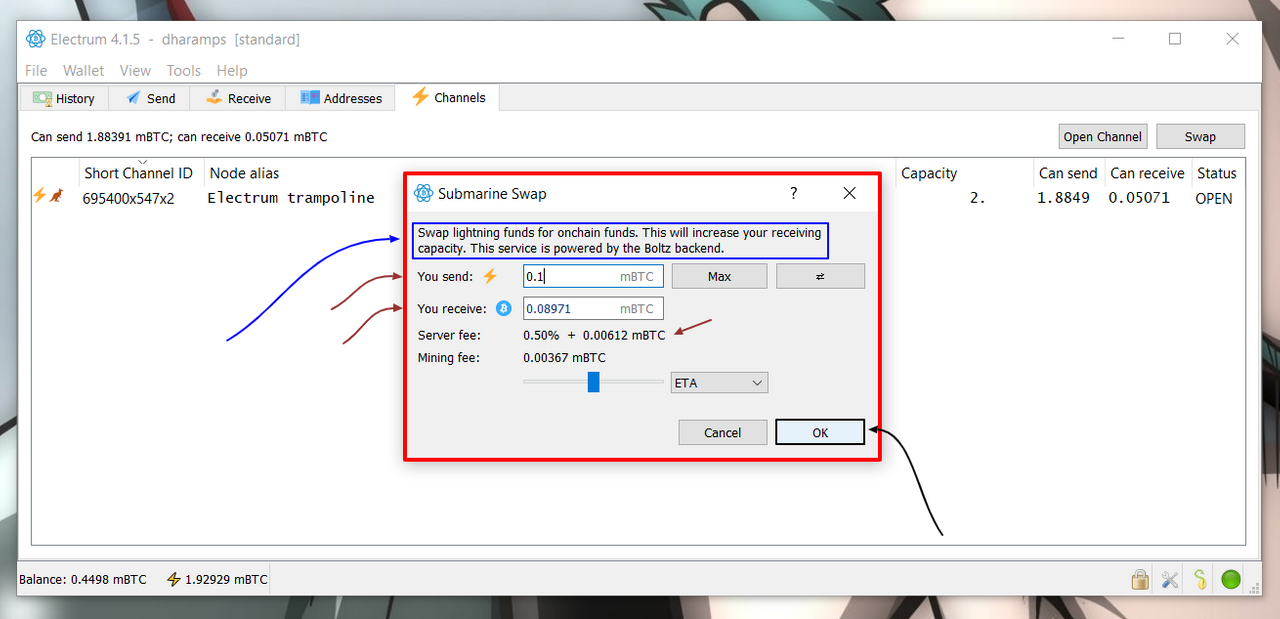This screenshot has height=619, width=1280.
Task: Select channel 695400x547x2 cell
Action: 128,198
